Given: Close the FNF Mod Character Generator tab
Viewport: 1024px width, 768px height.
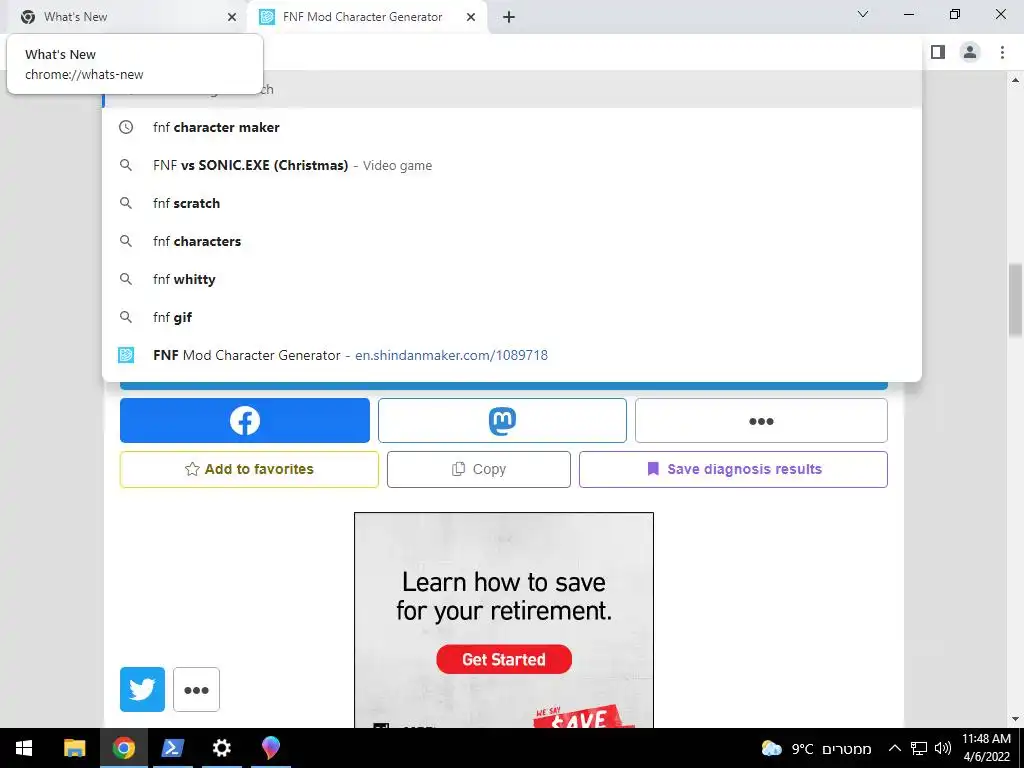Looking at the screenshot, I should click(471, 17).
